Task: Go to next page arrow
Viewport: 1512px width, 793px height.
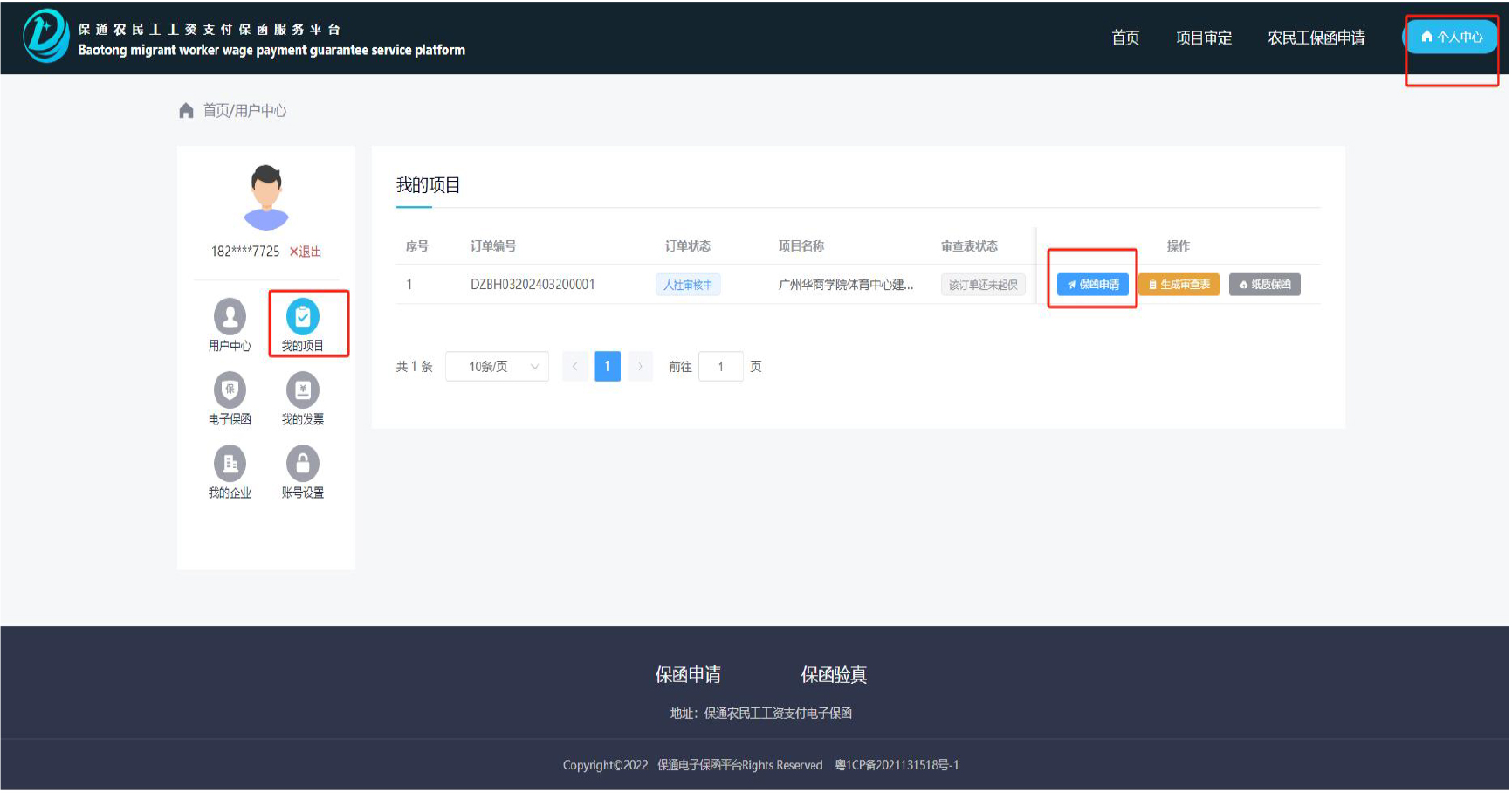Action: click(640, 367)
